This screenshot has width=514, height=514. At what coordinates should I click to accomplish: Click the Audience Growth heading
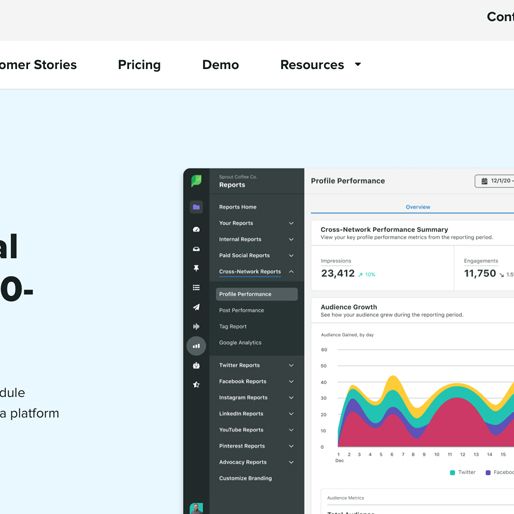349,307
